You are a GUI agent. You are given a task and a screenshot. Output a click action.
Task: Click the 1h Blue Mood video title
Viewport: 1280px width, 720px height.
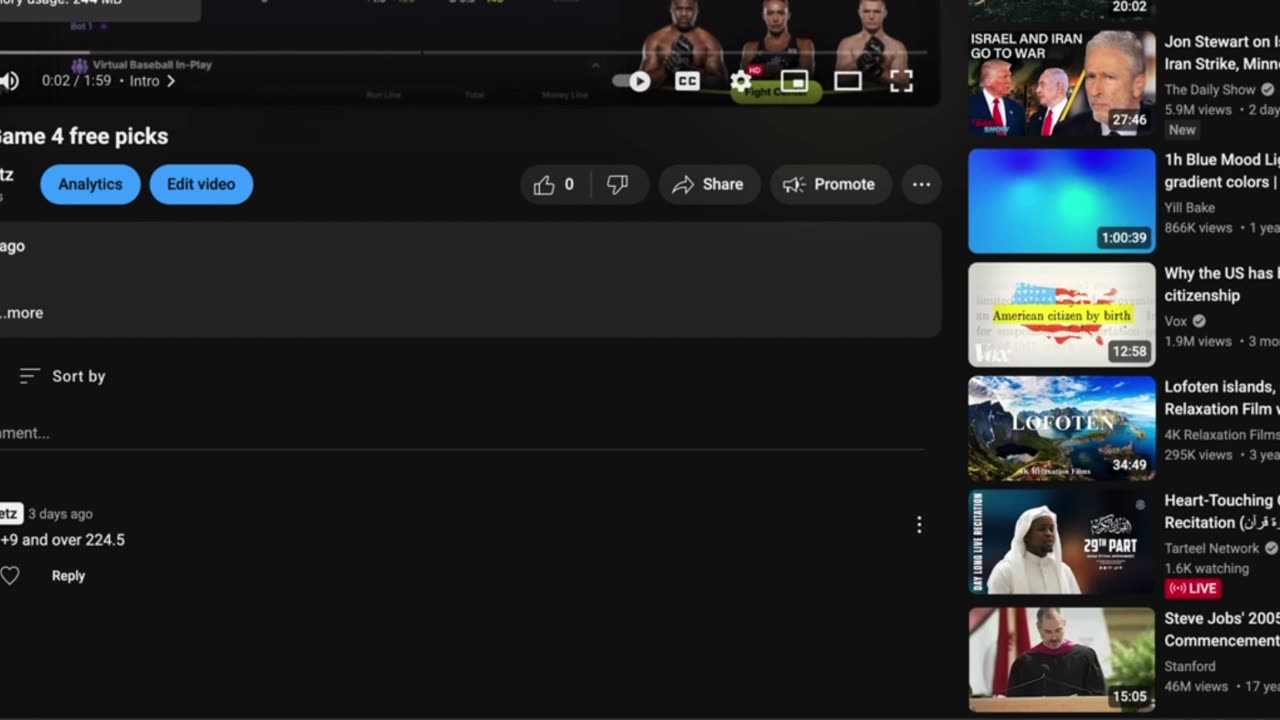[1222, 171]
